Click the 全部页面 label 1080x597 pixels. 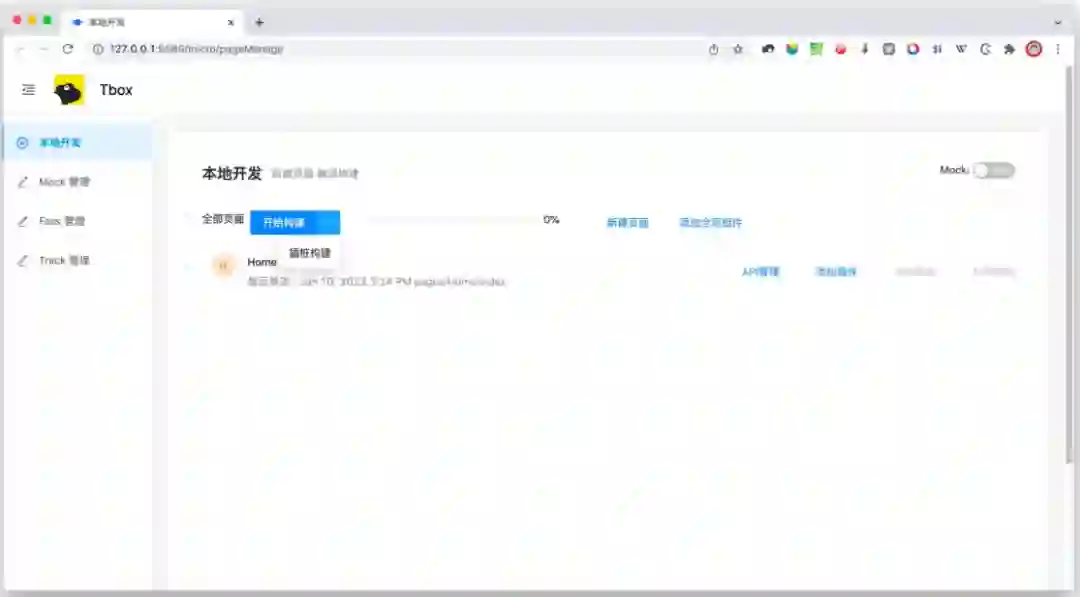(222, 219)
